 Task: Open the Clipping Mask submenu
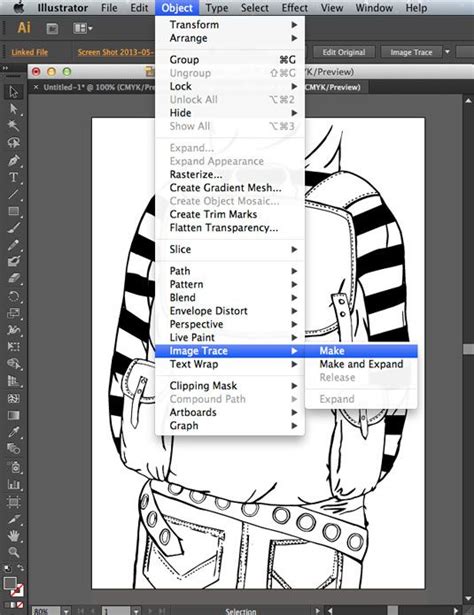click(230, 386)
